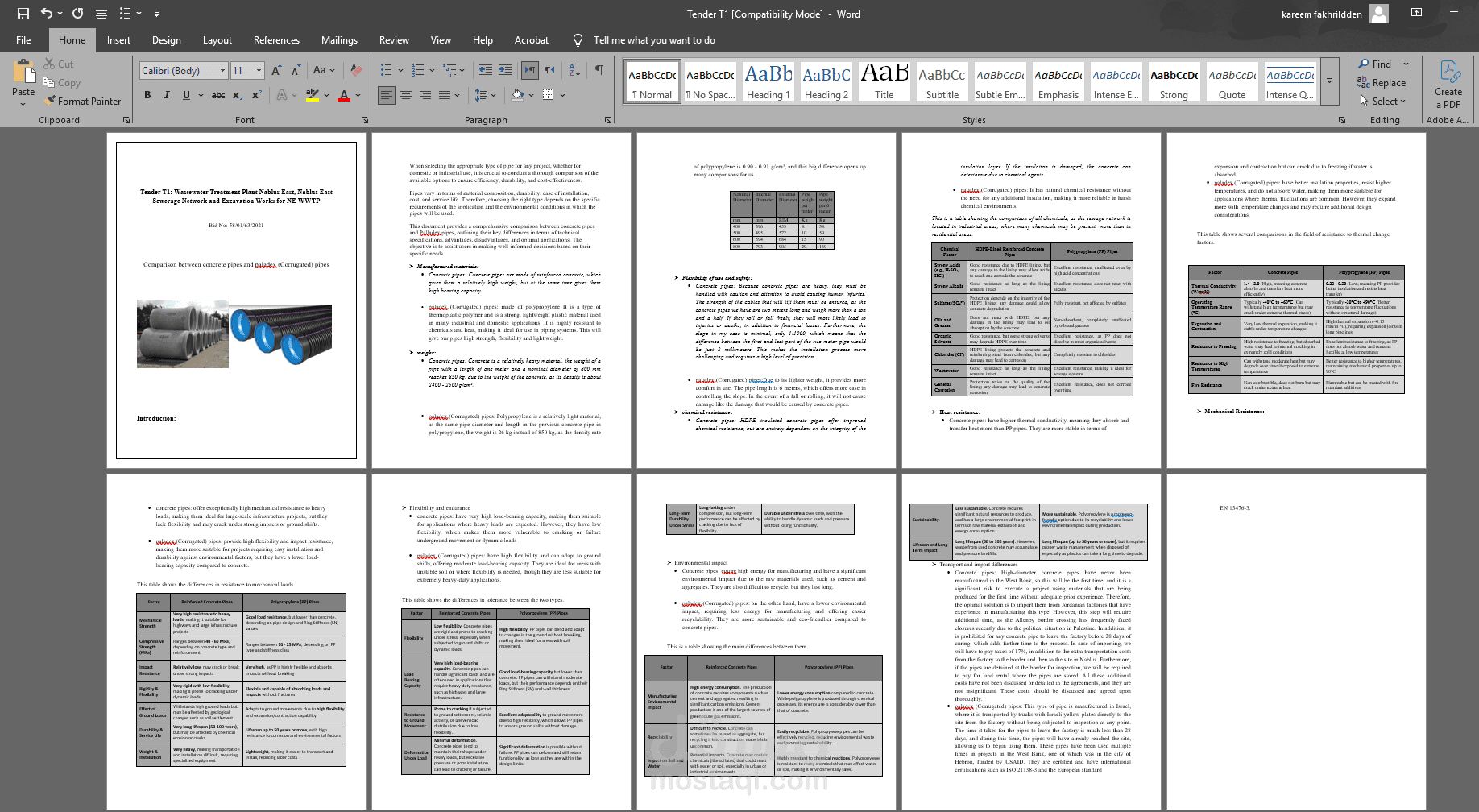The image size is (1479, 812).
Task: Toggle left-to-right text direction
Action: 530,71
